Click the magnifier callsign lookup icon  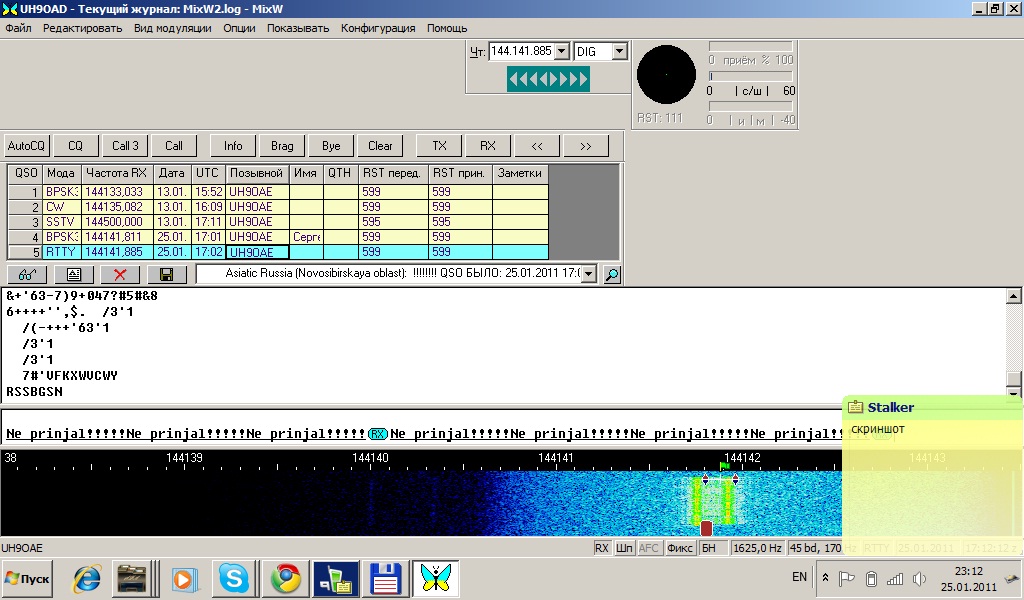pos(612,274)
